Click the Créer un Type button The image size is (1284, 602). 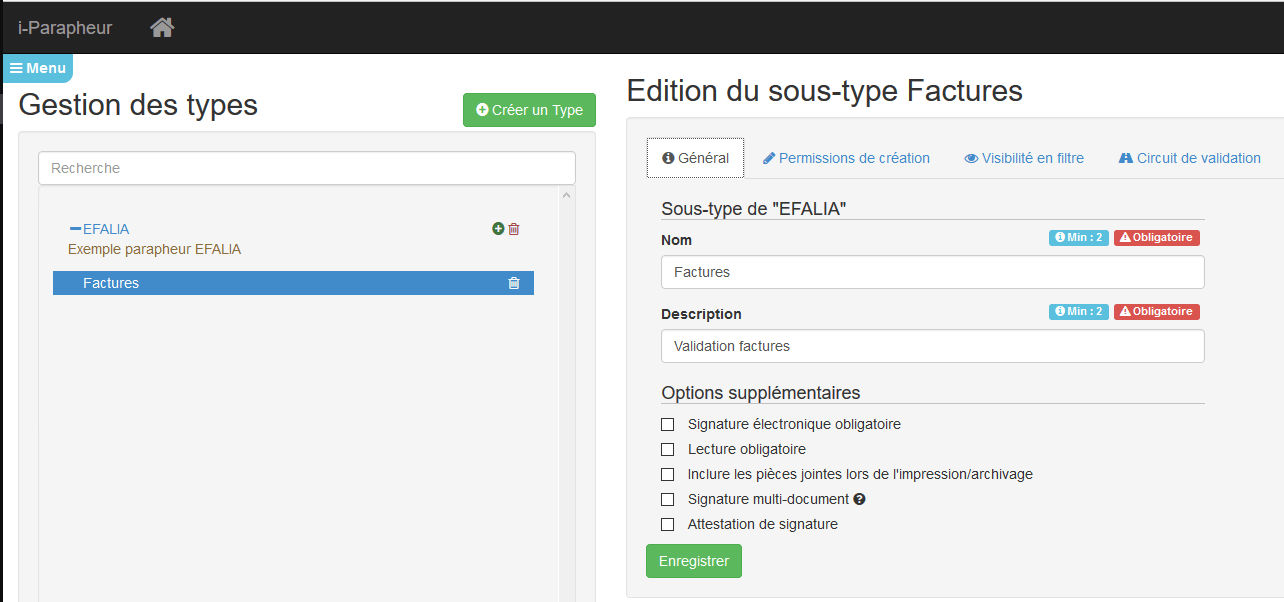click(x=529, y=110)
